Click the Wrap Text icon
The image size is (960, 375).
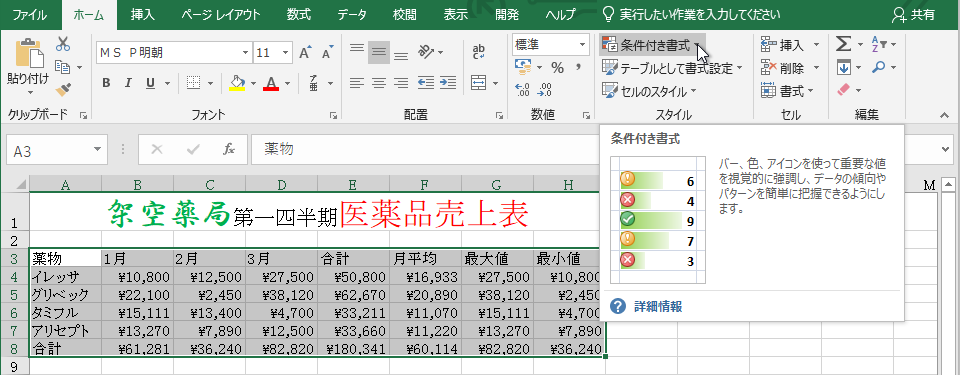479,51
